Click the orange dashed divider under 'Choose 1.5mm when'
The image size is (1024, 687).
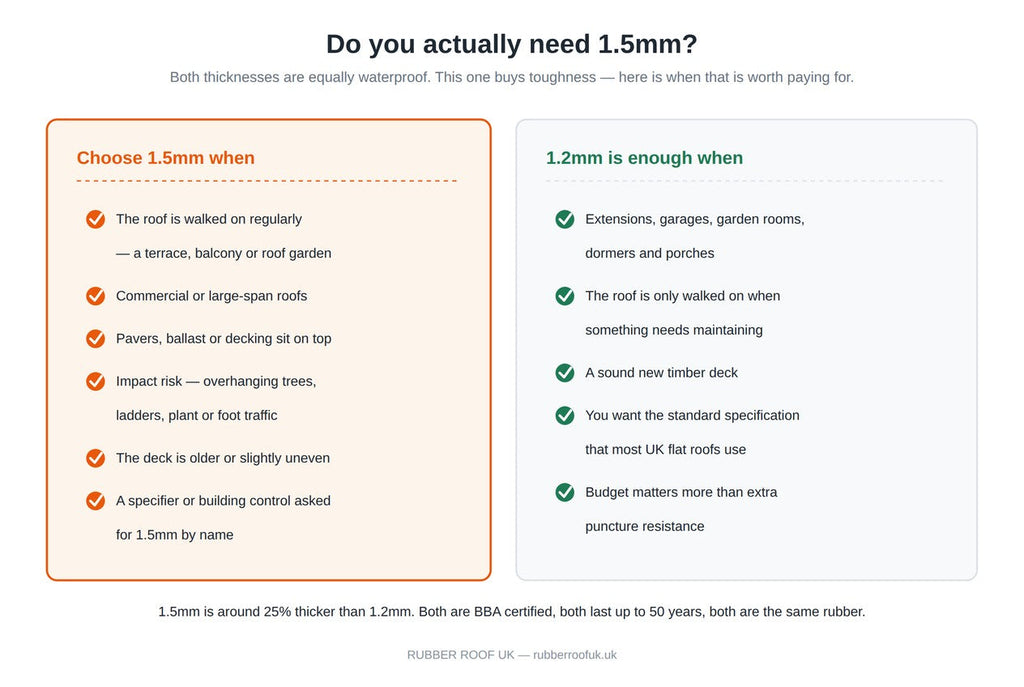coord(267,181)
